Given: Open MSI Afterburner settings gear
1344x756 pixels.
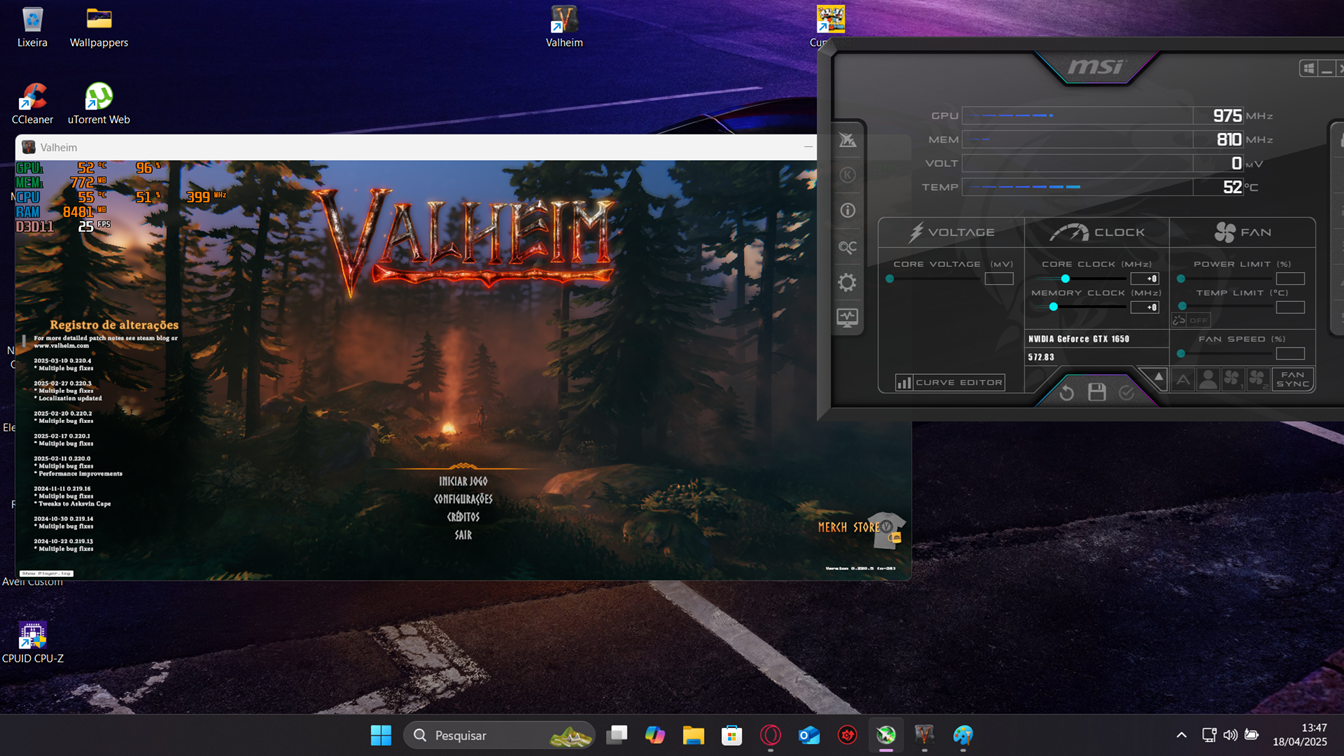Looking at the screenshot, I should tap(847, 283).
